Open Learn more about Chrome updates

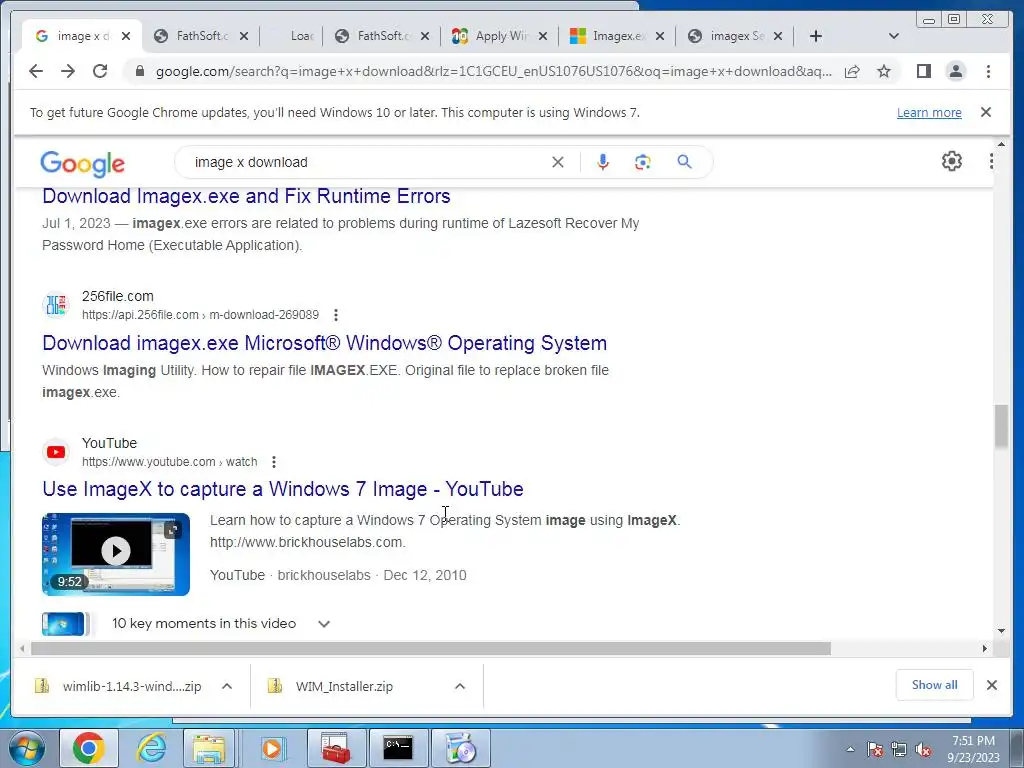pos(929,112)
